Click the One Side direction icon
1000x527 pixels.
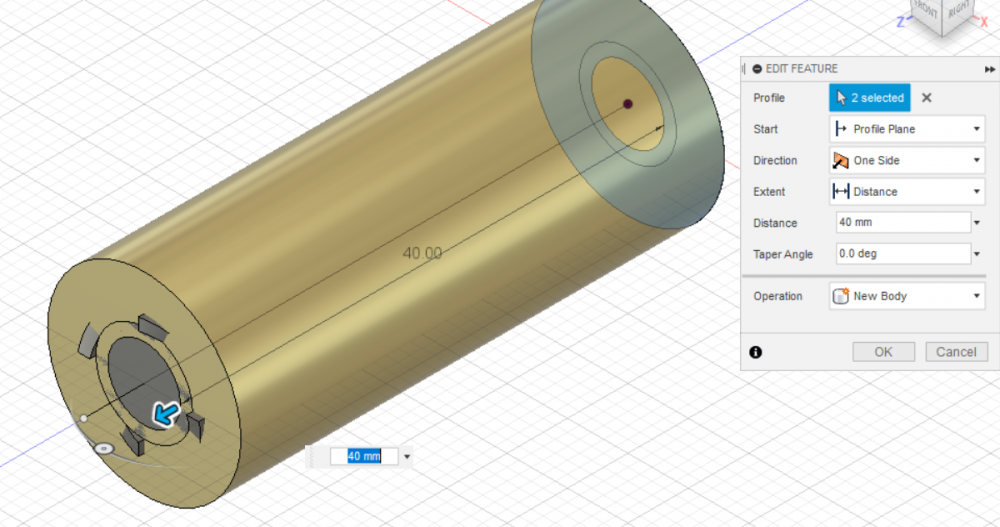click(841, 160)
